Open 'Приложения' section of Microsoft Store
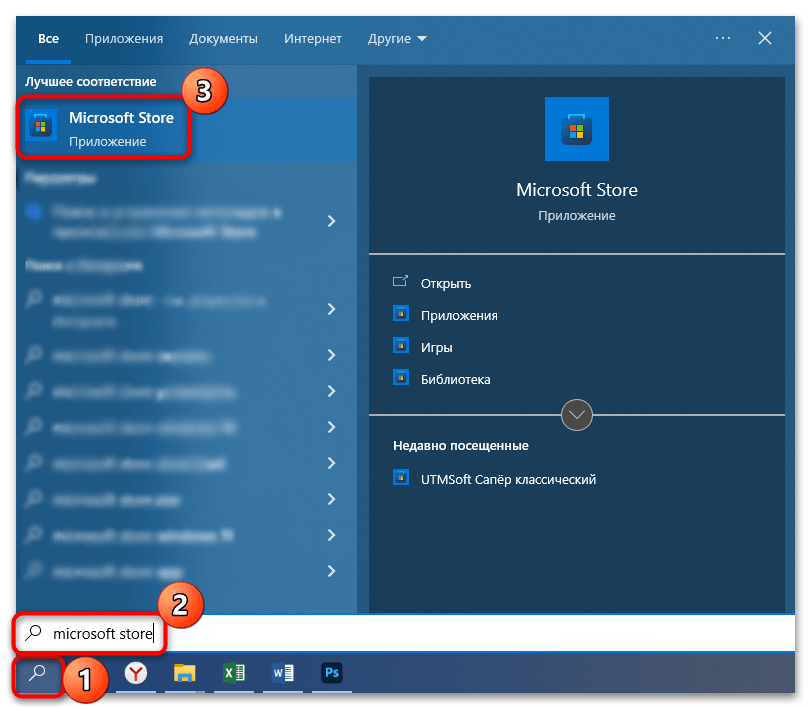This screenshot has height=709, width=811. pos(459,315)
